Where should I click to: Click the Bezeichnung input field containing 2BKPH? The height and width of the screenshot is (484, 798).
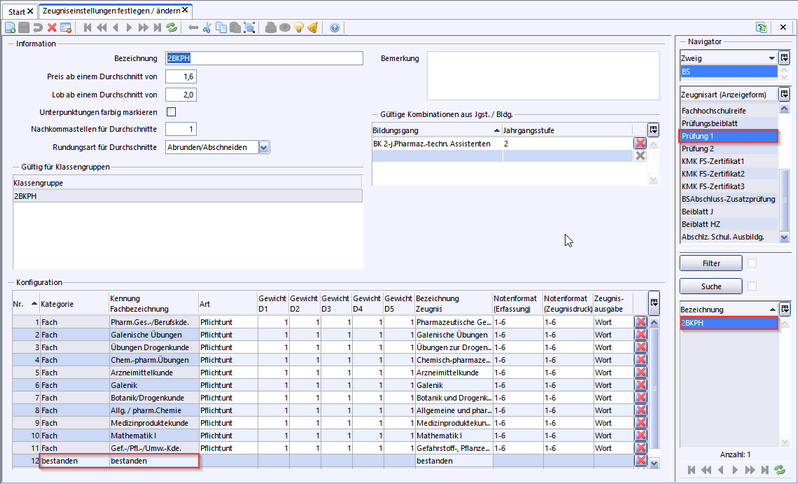pyautogui.click(x=262, y=58)
